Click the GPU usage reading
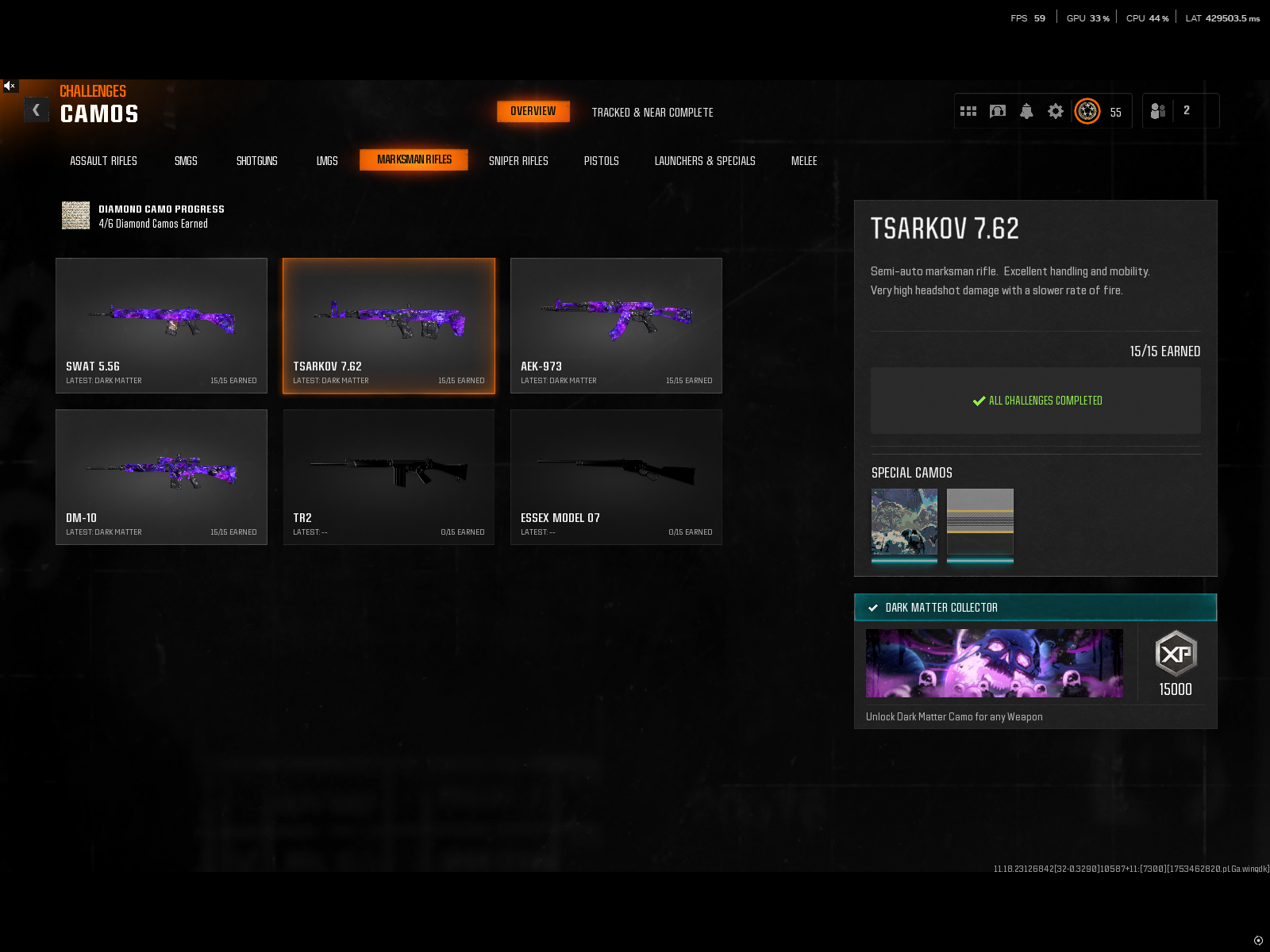The height and width of the screenshot is (952, 1270). pos(1088,18)
